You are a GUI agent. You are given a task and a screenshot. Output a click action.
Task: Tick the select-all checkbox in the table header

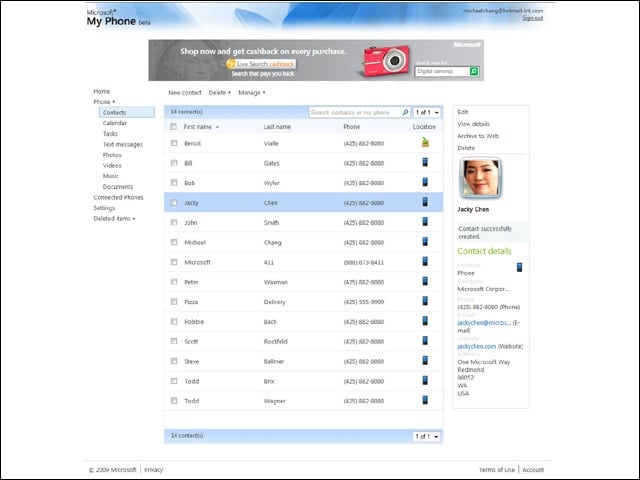coord(173,127)
